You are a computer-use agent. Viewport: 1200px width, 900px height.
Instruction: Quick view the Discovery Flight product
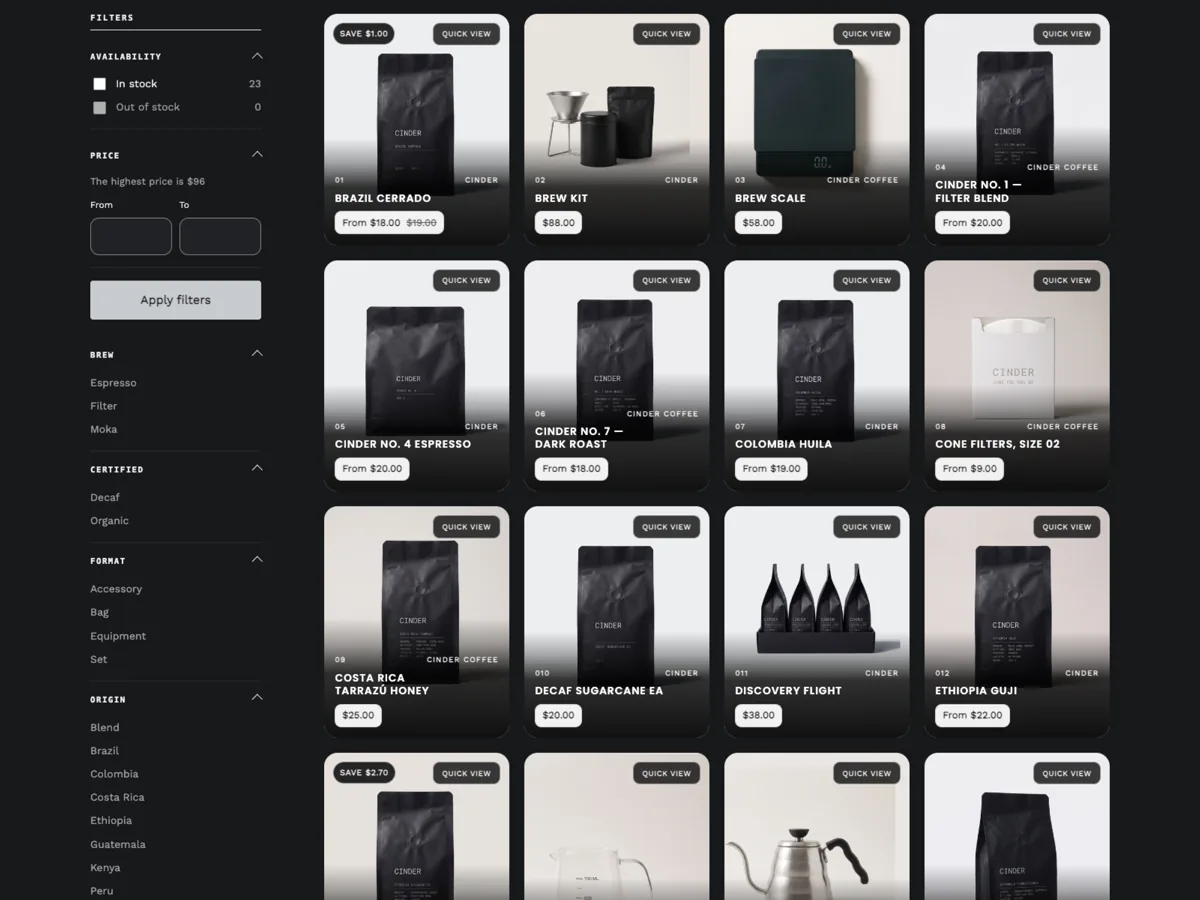tap(866, 527)
